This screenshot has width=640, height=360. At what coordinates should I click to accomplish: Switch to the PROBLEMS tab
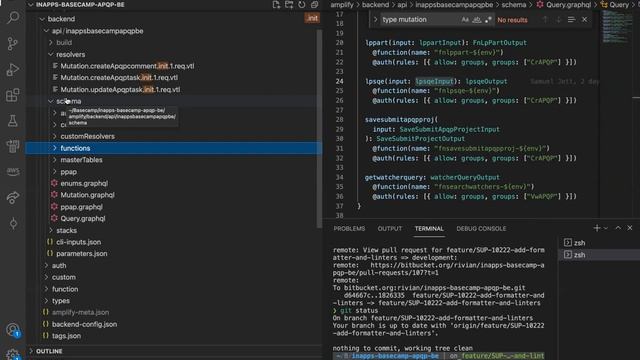(x=349, y=229)
